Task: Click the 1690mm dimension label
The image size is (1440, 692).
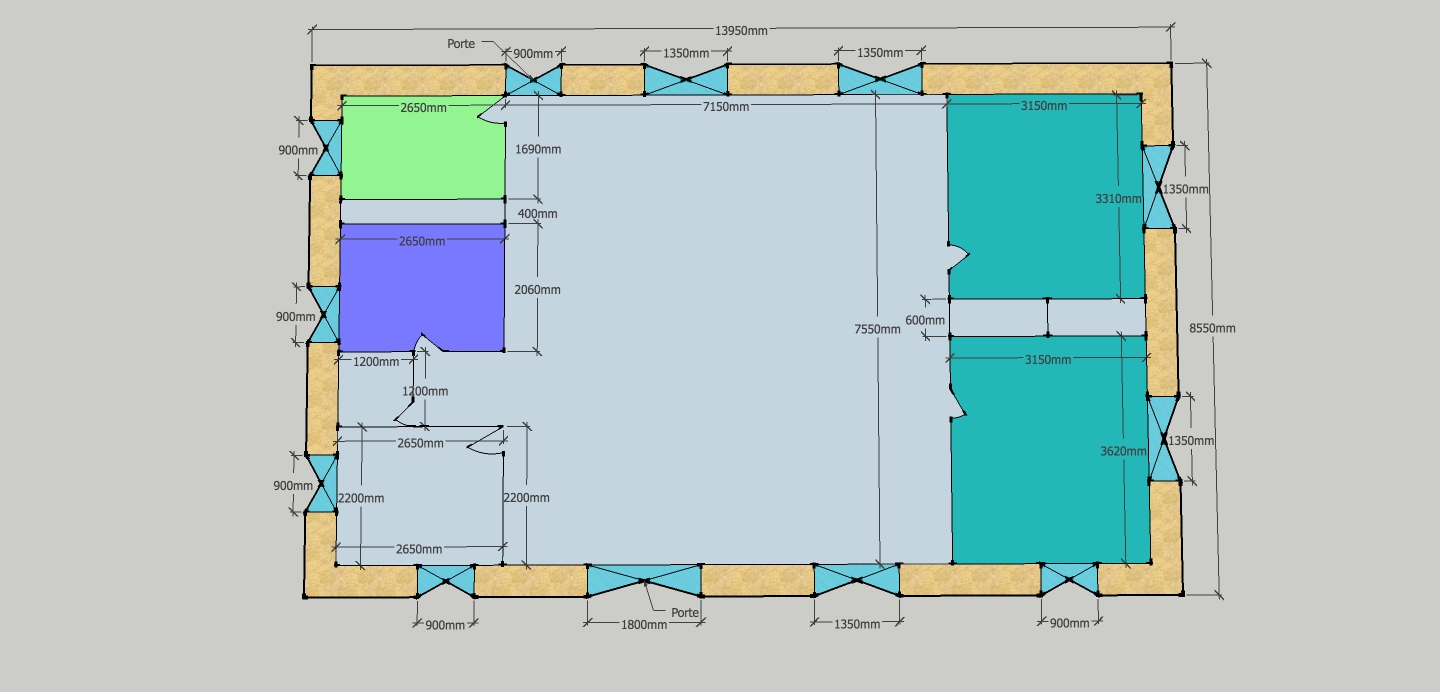Action: point(537,150)
